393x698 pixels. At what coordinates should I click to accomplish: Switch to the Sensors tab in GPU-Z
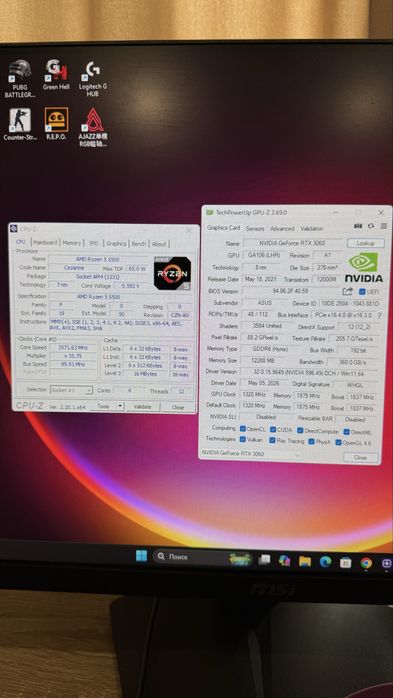(255, 228)
